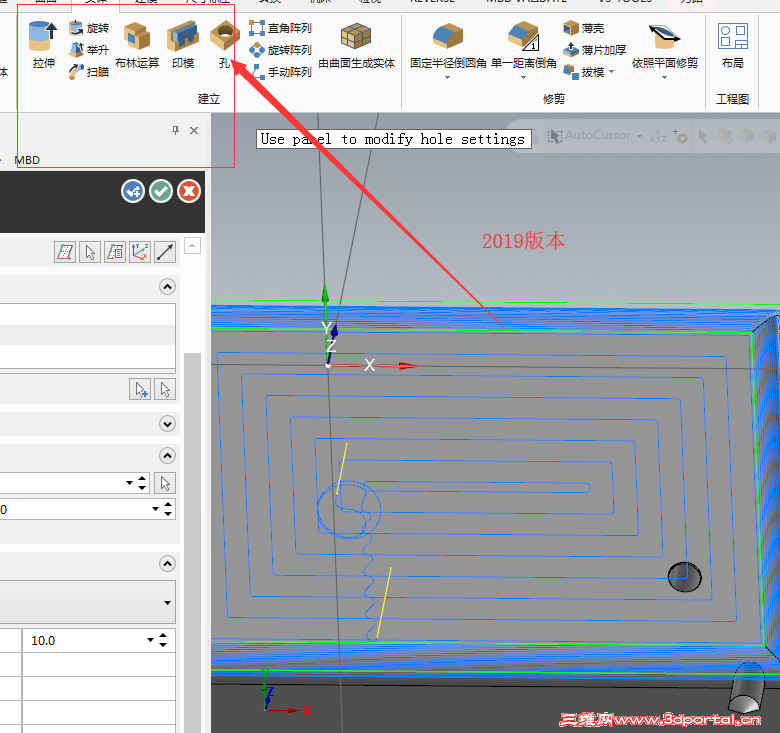Pin the panel with pushpin icon
This screenshot has width=780, height=733.
[175, 130]
